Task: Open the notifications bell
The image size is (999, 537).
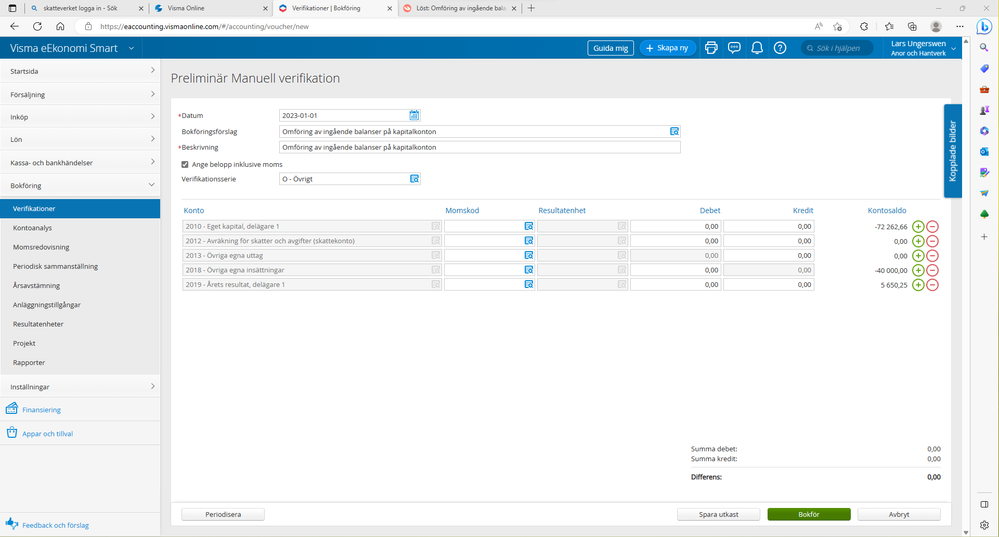Action: click(x=757, y=48)
